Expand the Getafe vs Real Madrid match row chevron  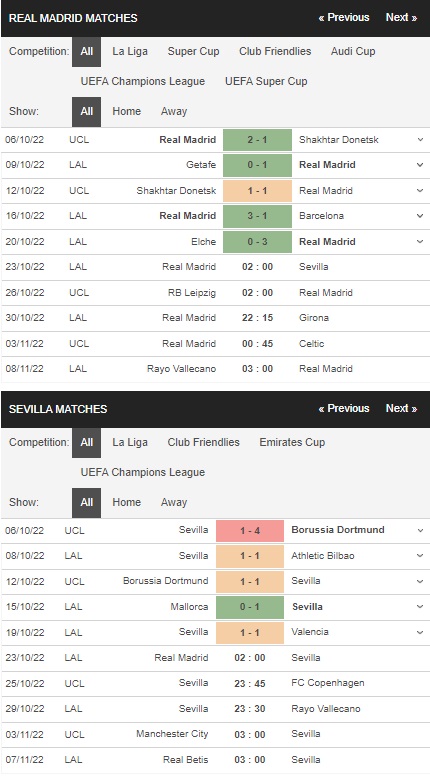420,165
